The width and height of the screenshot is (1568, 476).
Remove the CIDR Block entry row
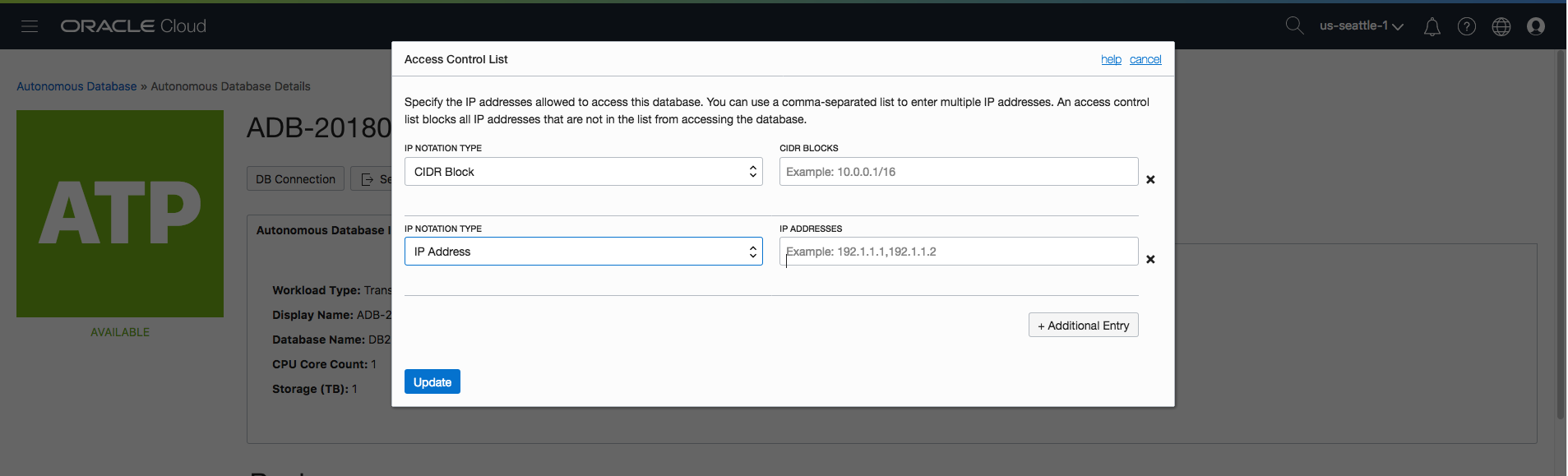1150,179
